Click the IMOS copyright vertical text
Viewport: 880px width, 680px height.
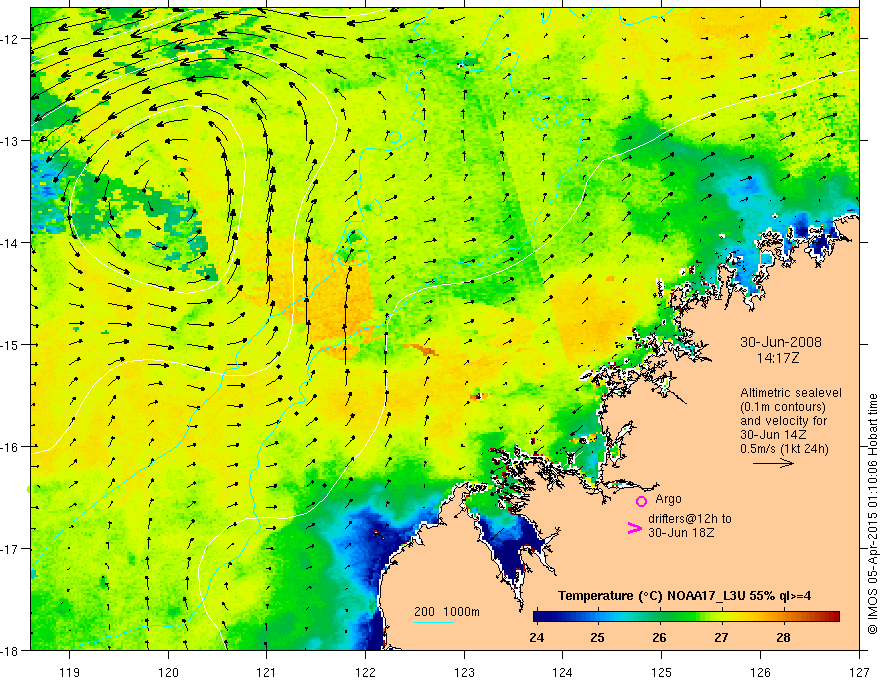click(873, 513)
